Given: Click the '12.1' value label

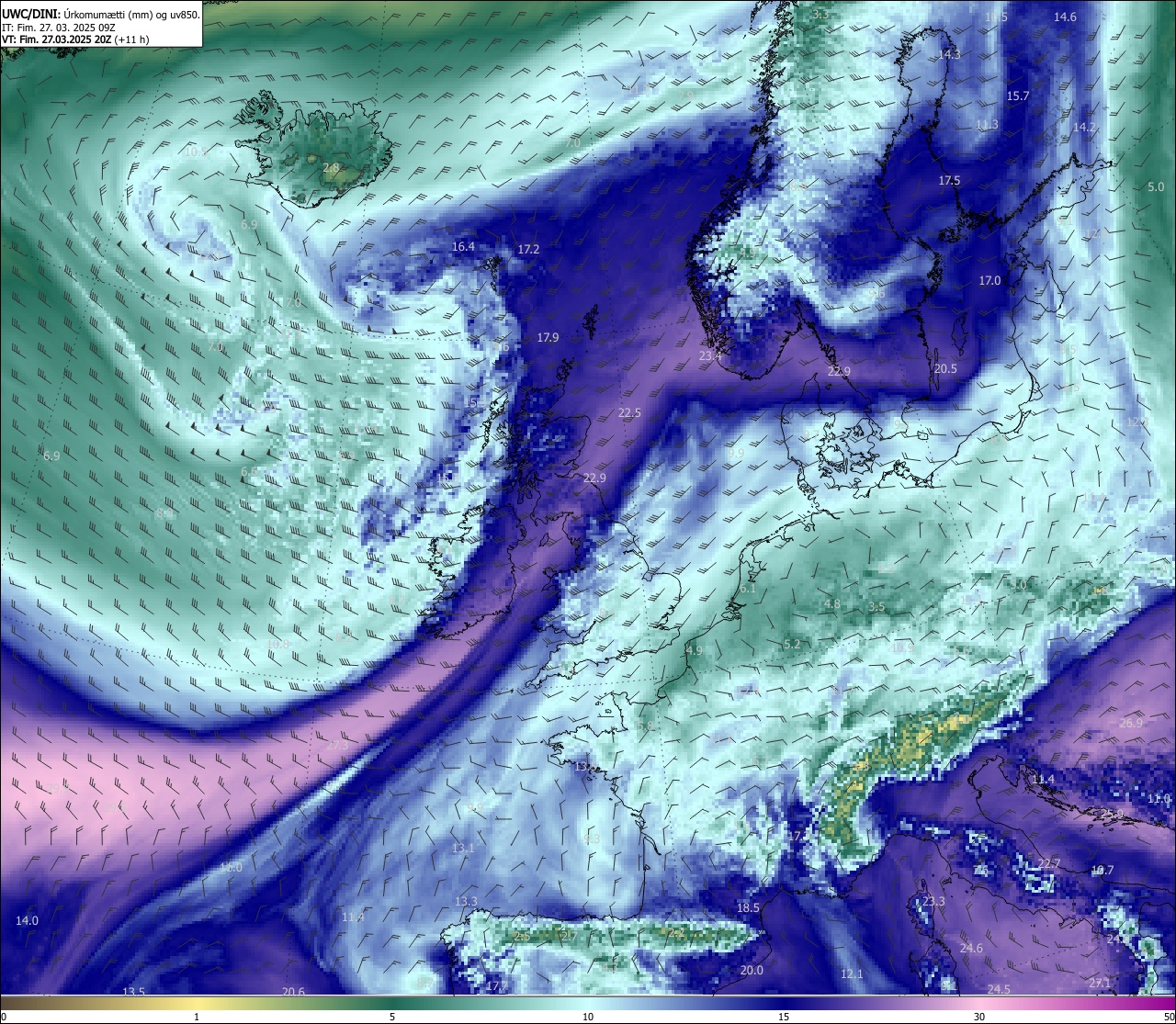Looking at the screenshot, I should (852, 973).
